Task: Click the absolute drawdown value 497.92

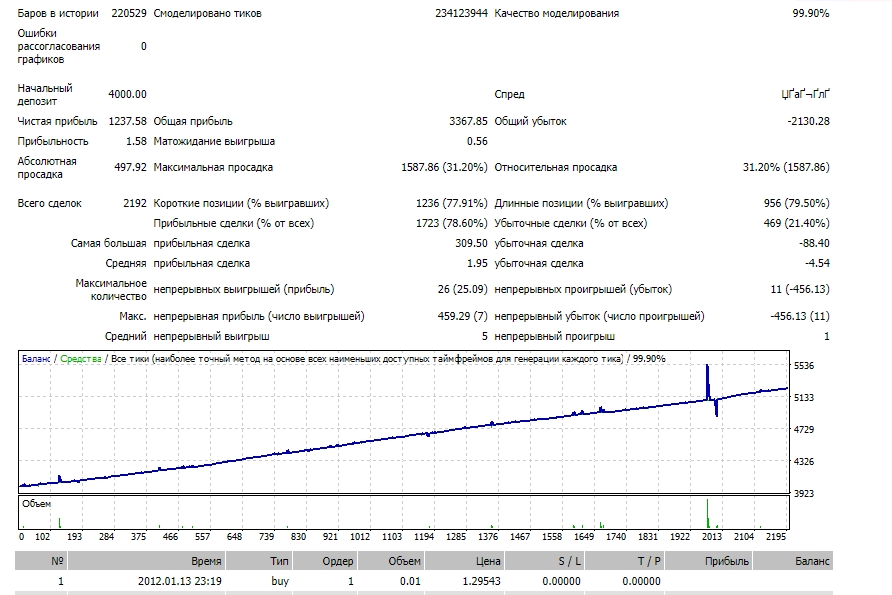Action: point(130,167)
